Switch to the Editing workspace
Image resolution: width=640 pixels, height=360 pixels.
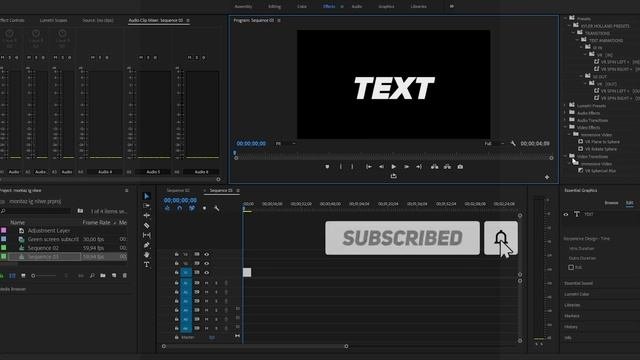click(275, 7)
